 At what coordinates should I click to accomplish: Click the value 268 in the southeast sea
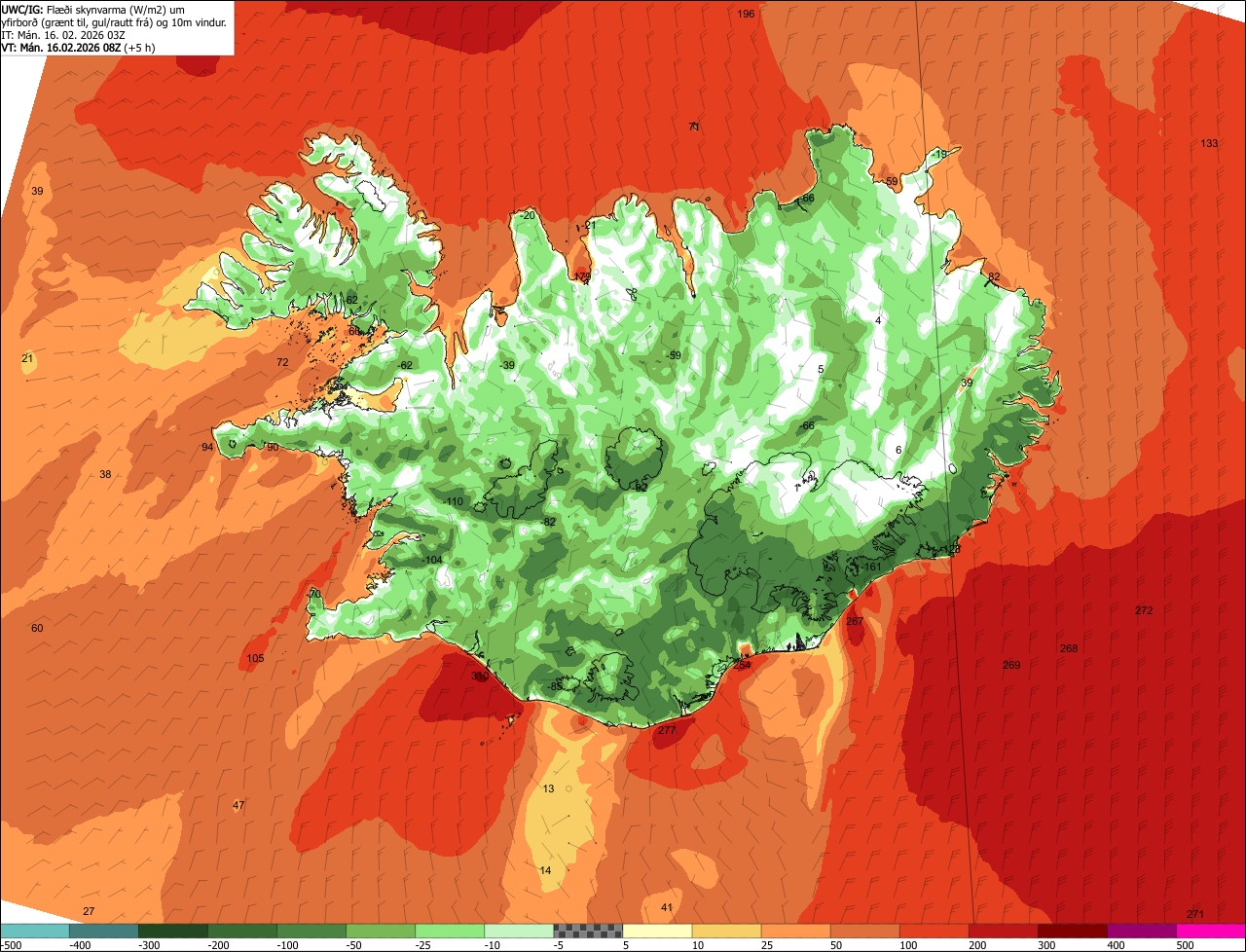tap(1069, 648)
